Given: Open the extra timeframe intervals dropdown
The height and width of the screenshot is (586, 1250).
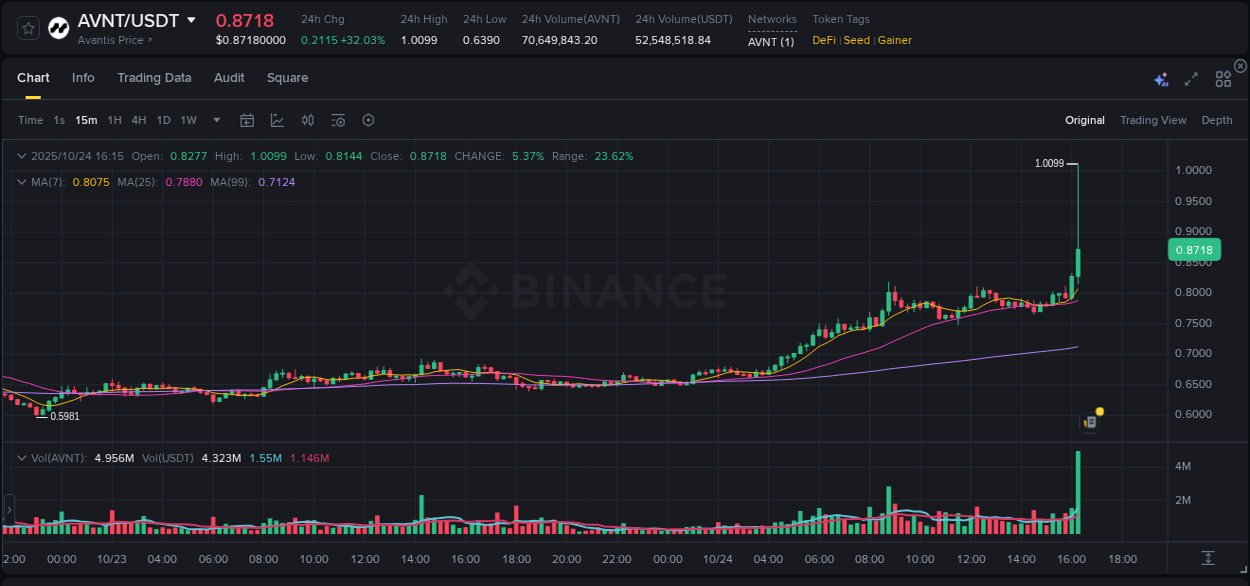Looking at the screenshot, I should (215, 120).
